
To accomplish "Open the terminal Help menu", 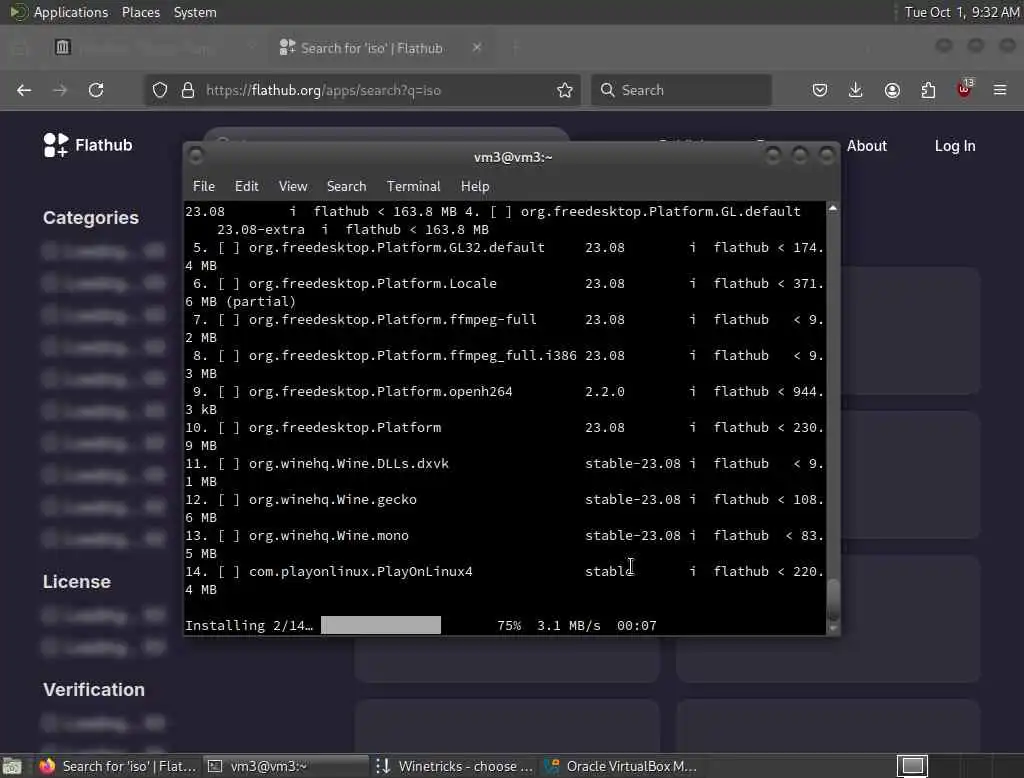I will point(475,186).
